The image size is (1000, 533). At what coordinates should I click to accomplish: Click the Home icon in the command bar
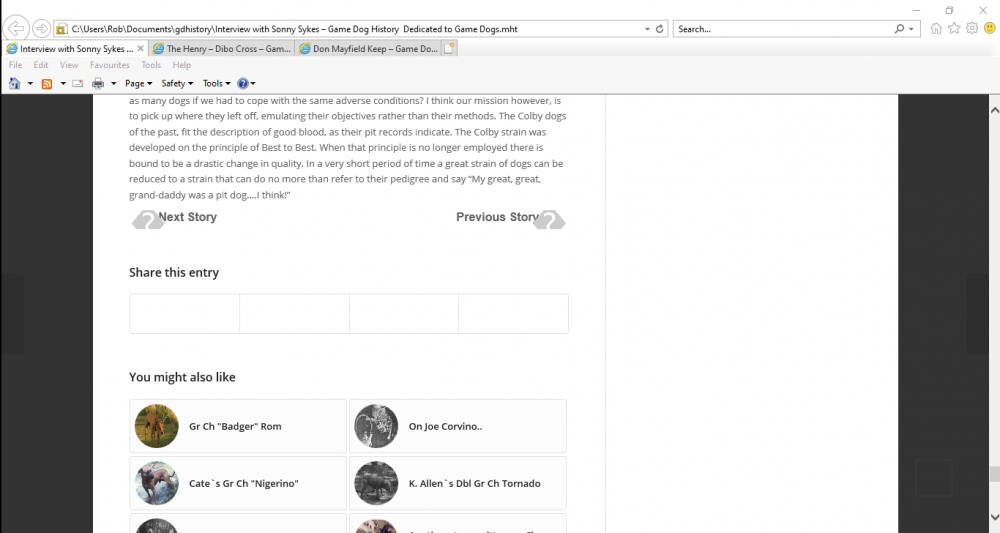(15, 84)
